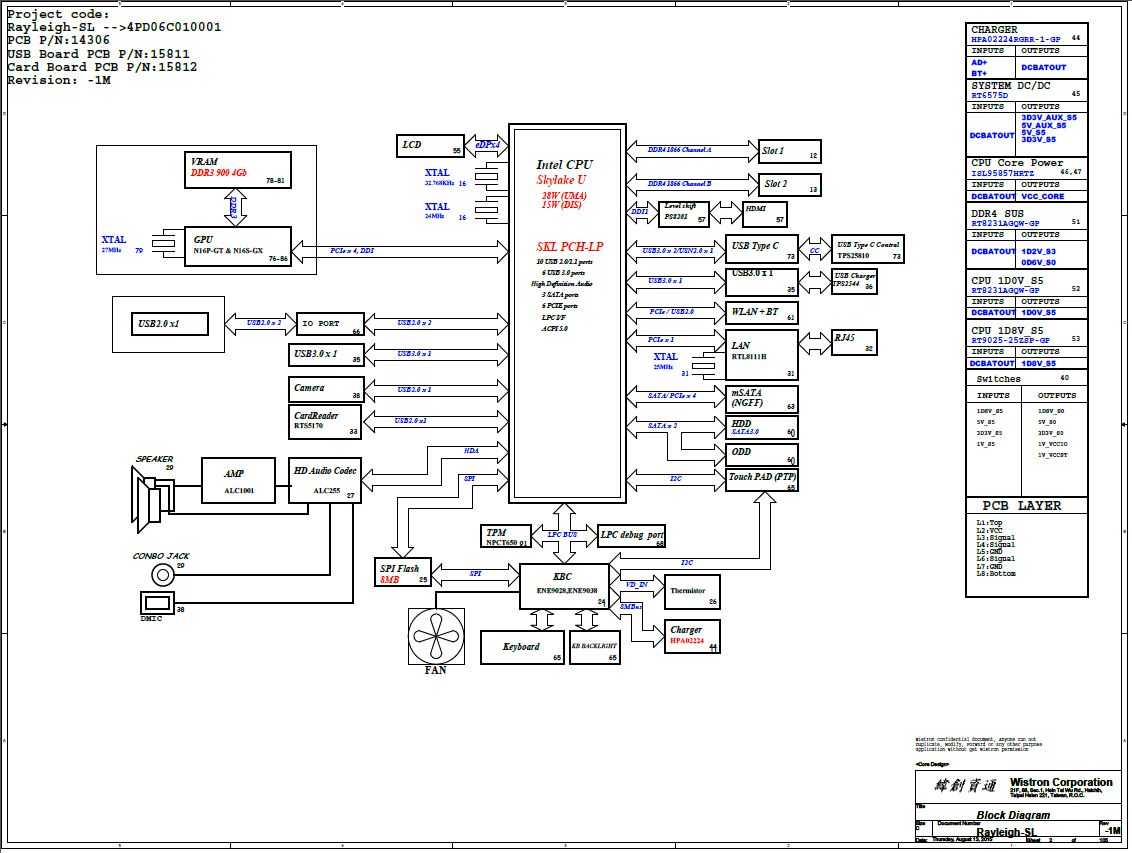Click the crystal symbol beside XTAL 27MHz

click(x=164, y=244)
